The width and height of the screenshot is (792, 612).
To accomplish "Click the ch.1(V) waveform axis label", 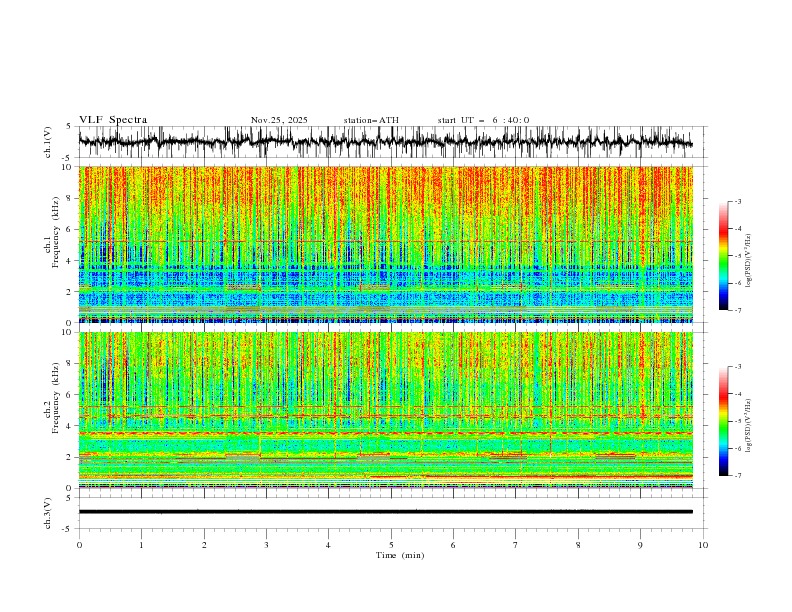I will (x=48, y=142).
